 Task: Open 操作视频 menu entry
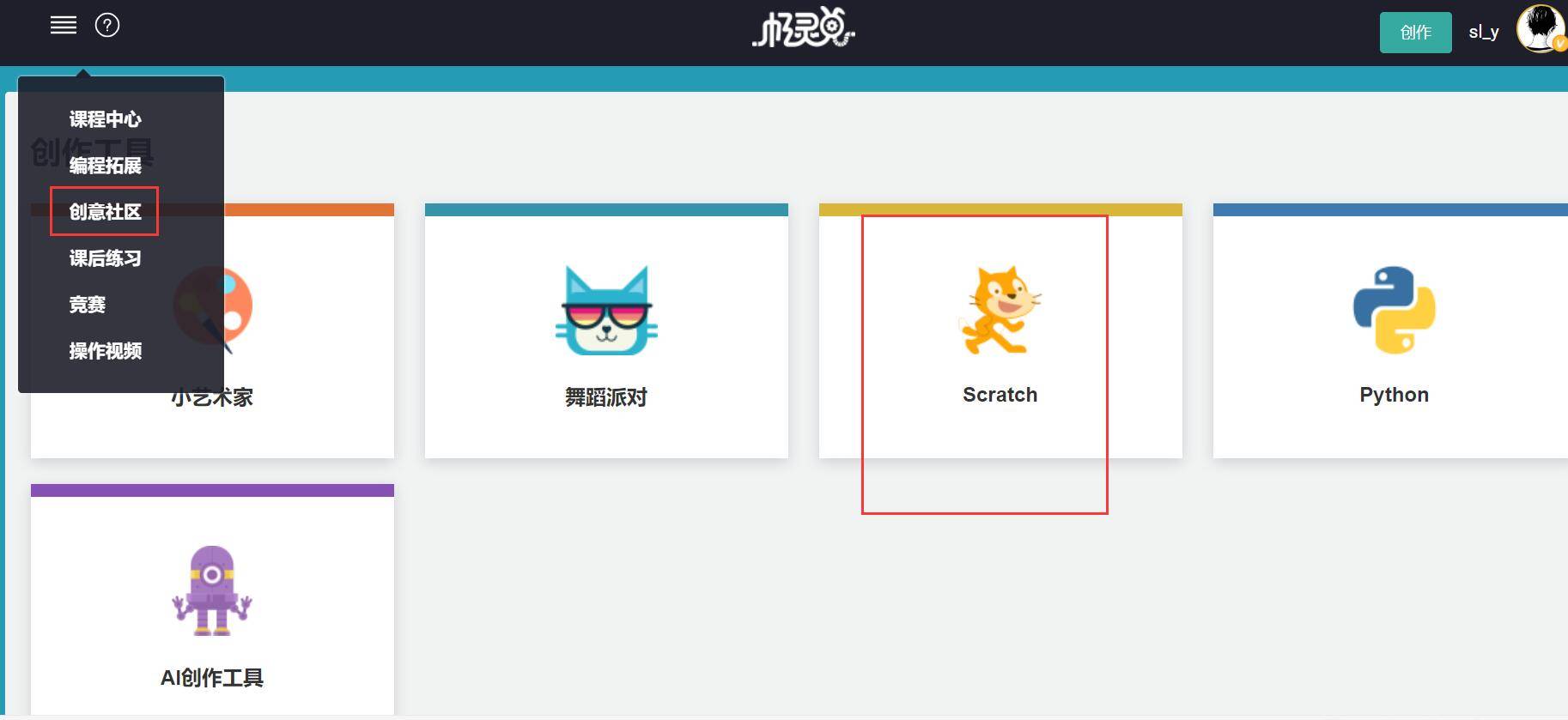106,351
